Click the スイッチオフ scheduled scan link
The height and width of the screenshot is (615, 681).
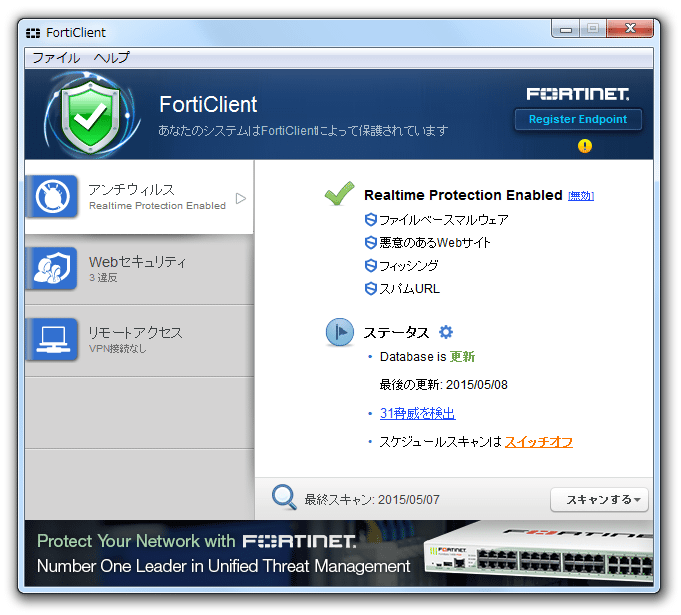click(x=539, y=442)
